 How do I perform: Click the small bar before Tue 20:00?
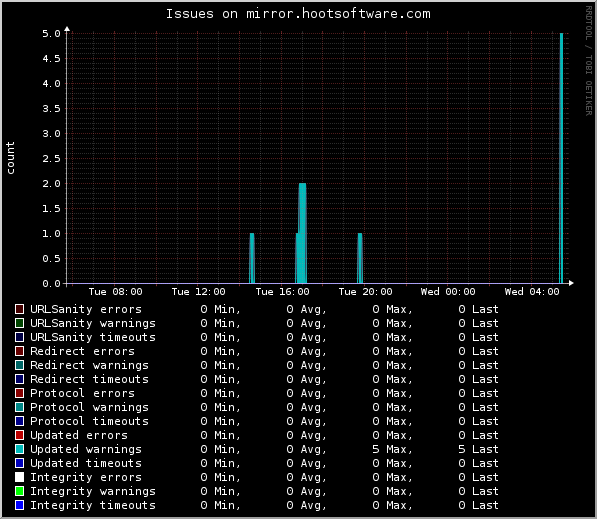point(360,258)
